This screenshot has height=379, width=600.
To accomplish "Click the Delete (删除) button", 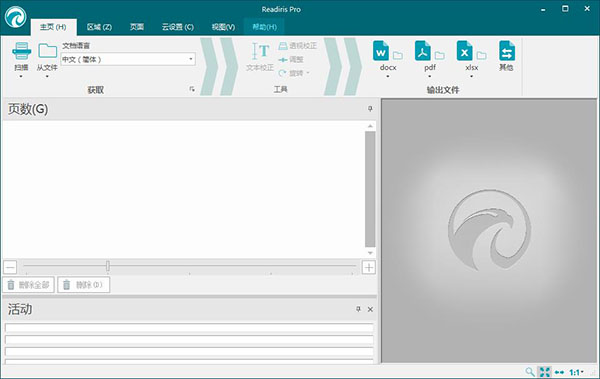I will tap(83, 284).
